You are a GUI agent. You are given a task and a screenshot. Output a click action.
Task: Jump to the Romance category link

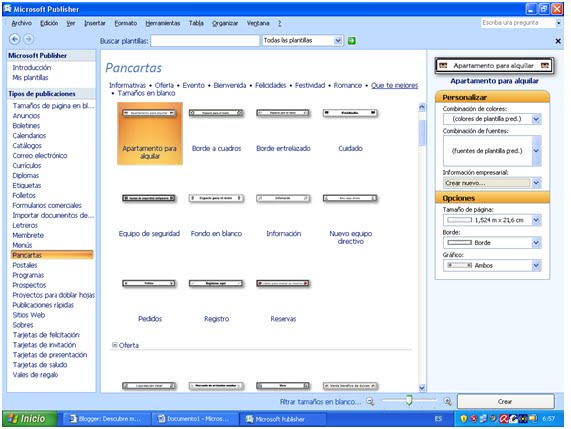coord(347,85)
